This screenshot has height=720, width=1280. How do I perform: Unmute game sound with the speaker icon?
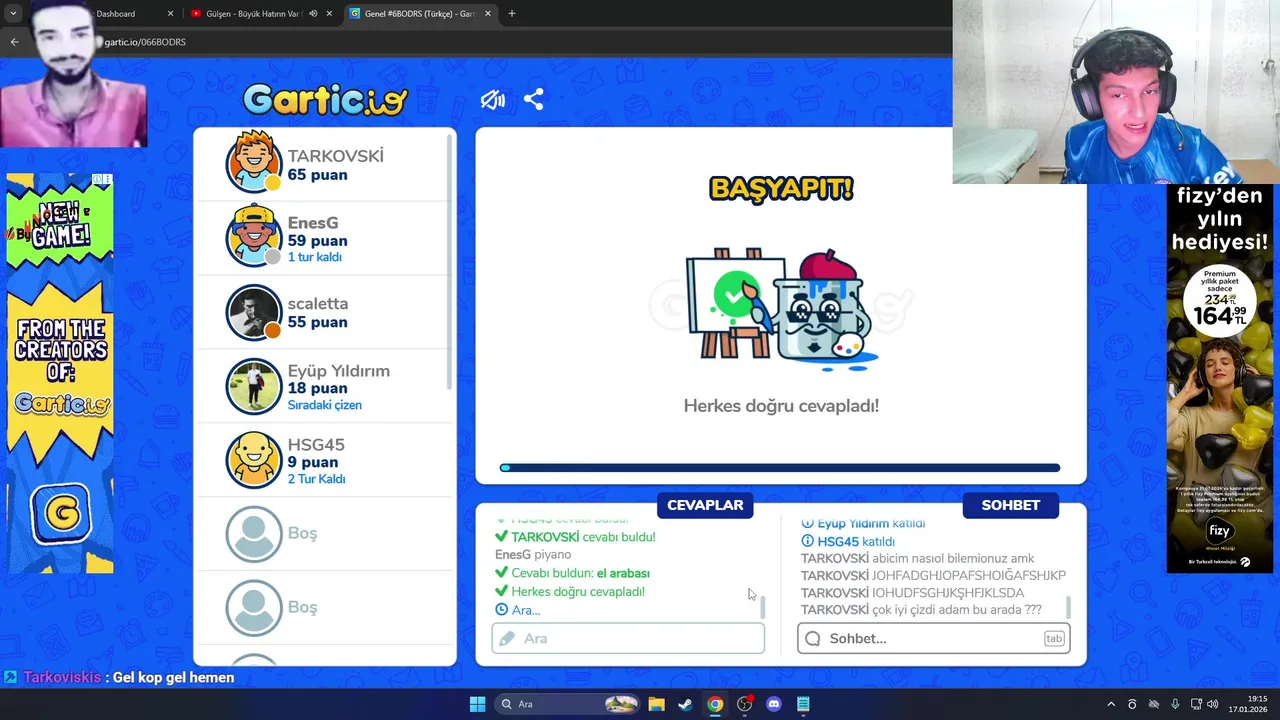click(492, 100)
